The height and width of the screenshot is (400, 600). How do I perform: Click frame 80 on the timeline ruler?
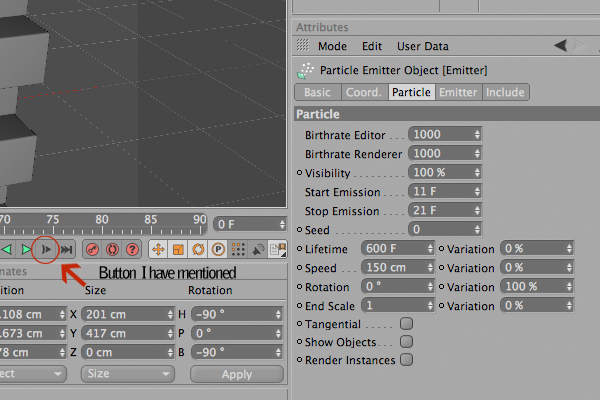tap(102, 220)
